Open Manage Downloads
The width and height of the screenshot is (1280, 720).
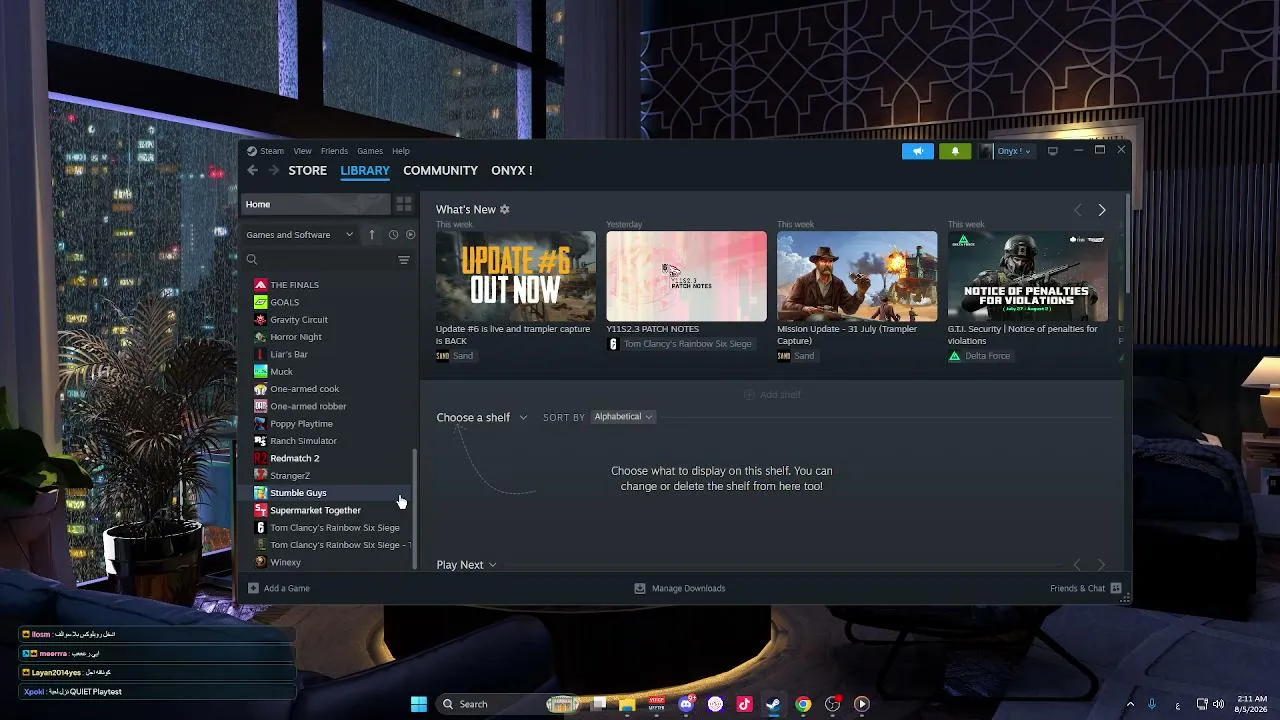(x=680, y=588)
